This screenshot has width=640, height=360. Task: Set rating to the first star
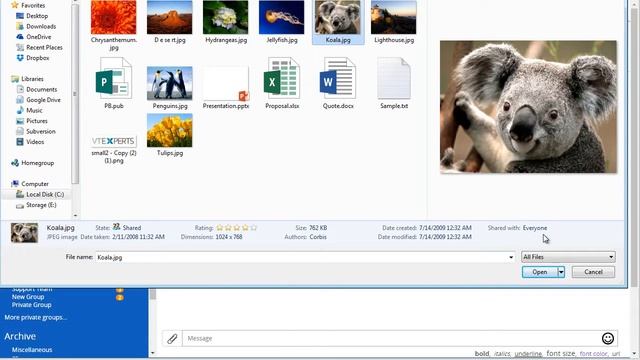click(x=220, y=228)
